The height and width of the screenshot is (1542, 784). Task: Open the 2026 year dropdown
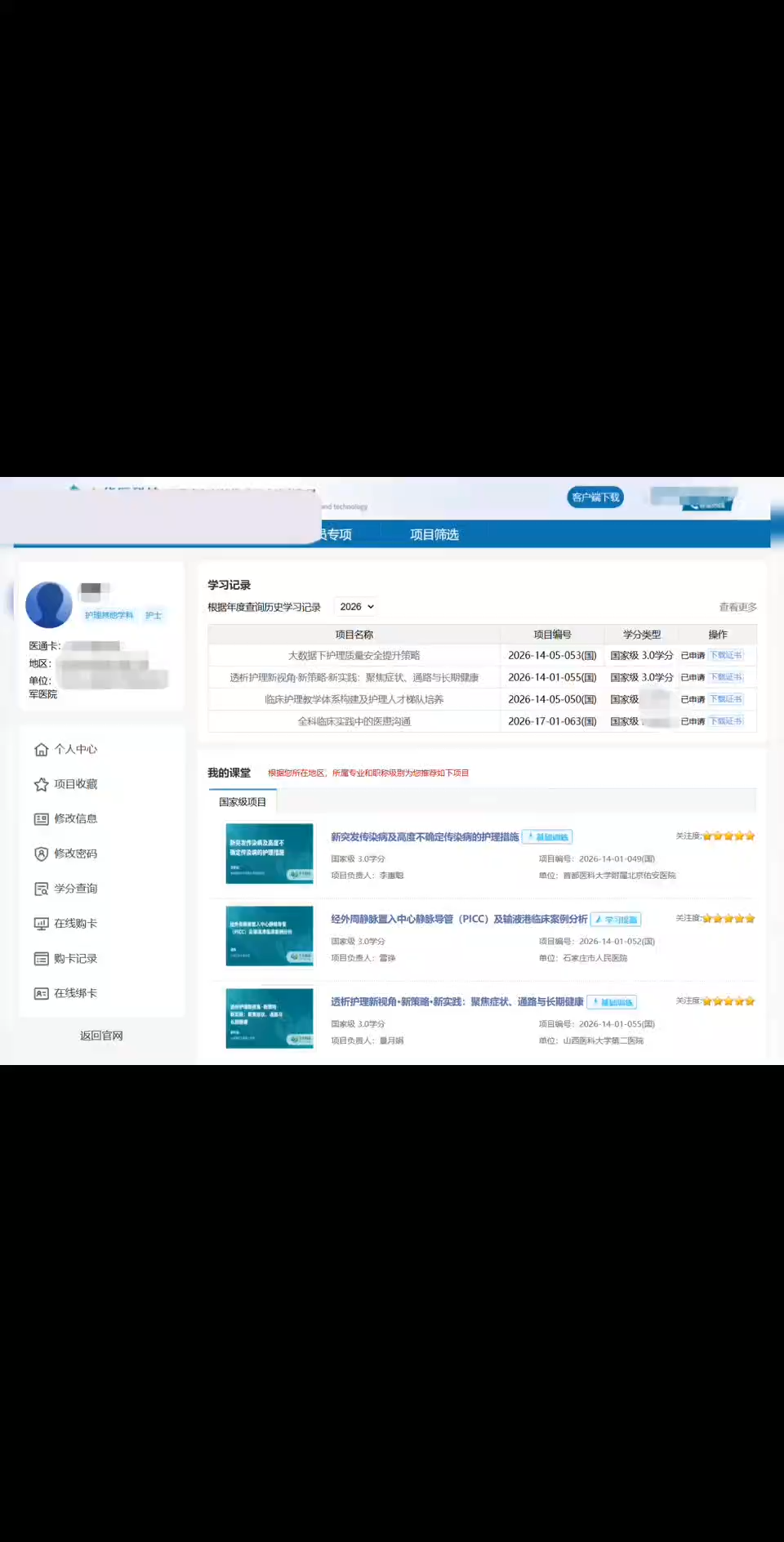click(357, 607)
